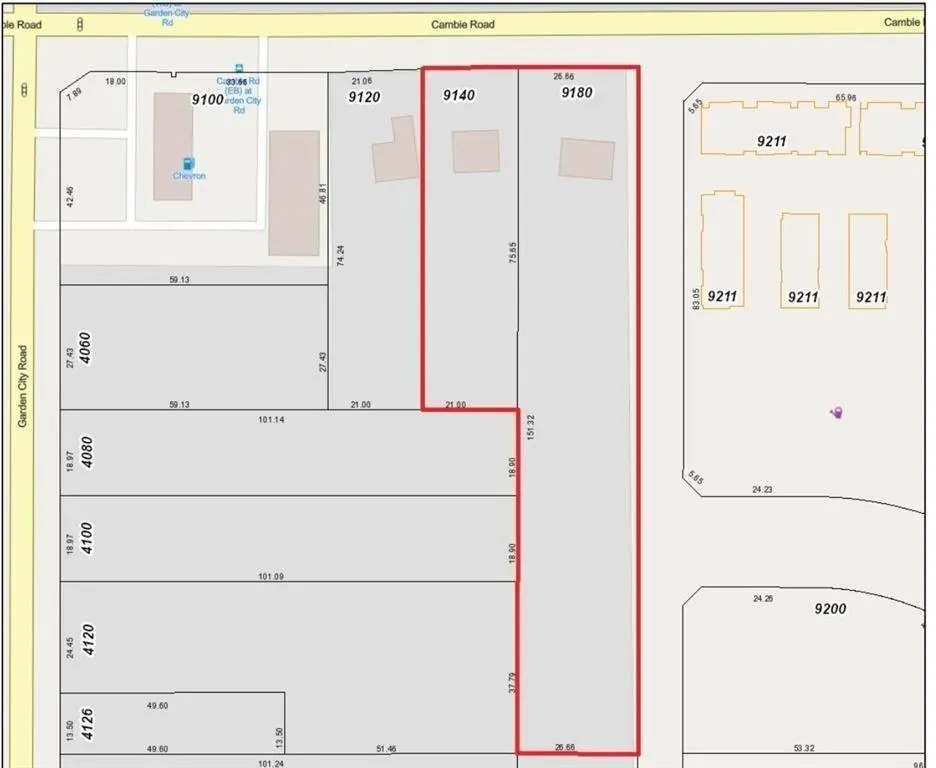Click the Chevron text label
The image size is (936, 768).
[x=188, y=176]
